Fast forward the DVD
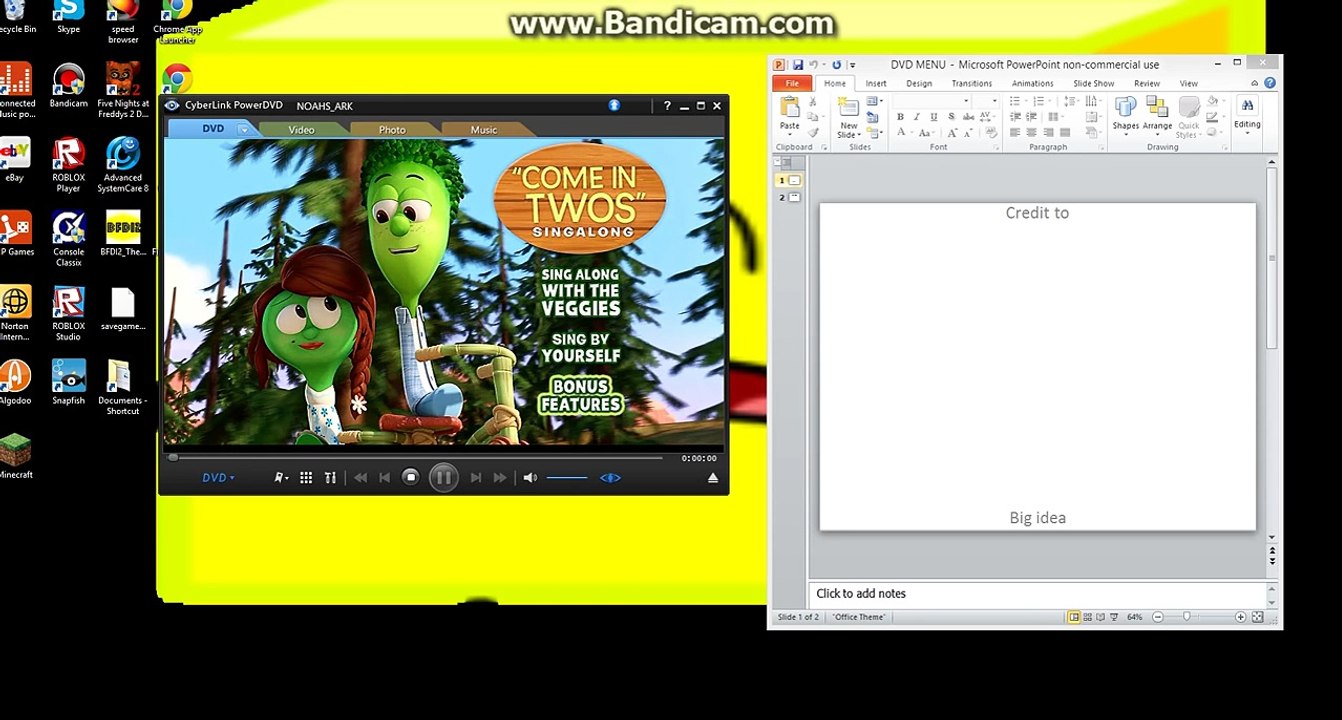This screenshot has height=720, width=1342. point(500,478)
